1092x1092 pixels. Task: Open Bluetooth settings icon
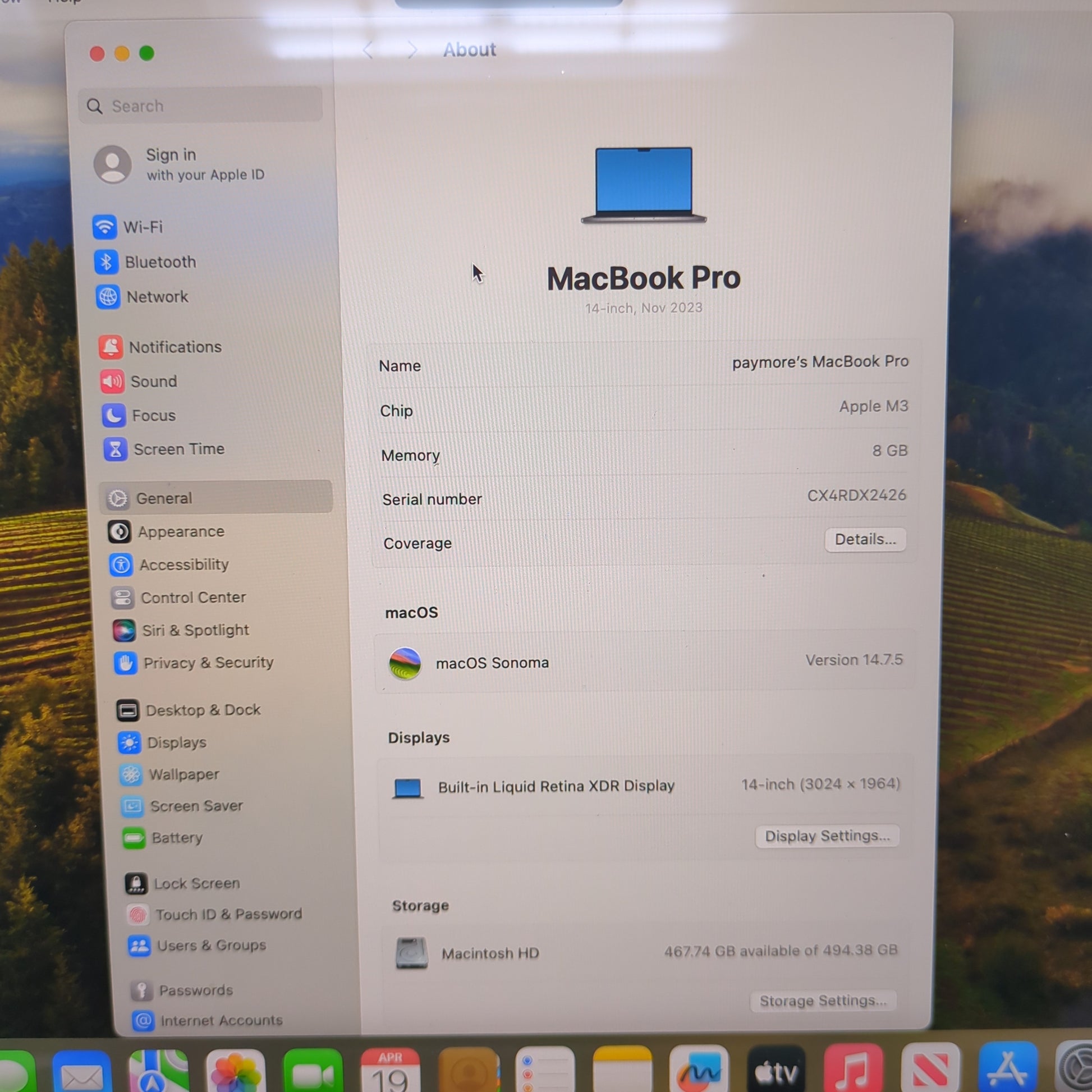tap(106, 262)
